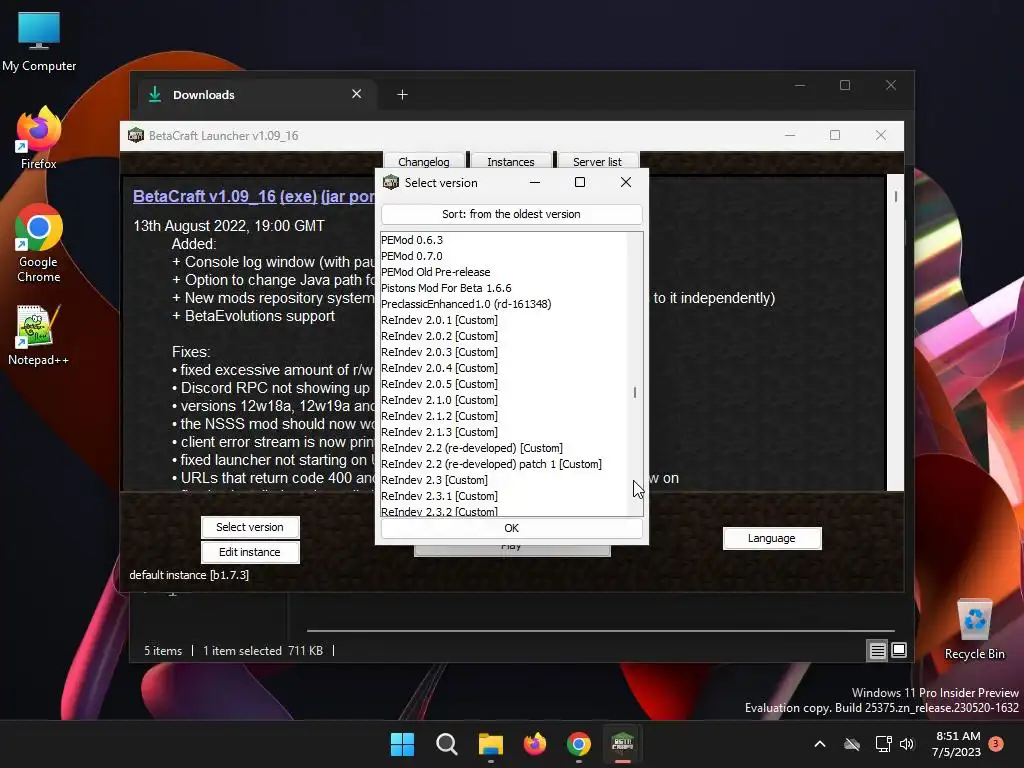Select ReIndev 2.0.5 [Custom]
The image size is (1024, 768).
pyautogui.click(x=504, y=384)
